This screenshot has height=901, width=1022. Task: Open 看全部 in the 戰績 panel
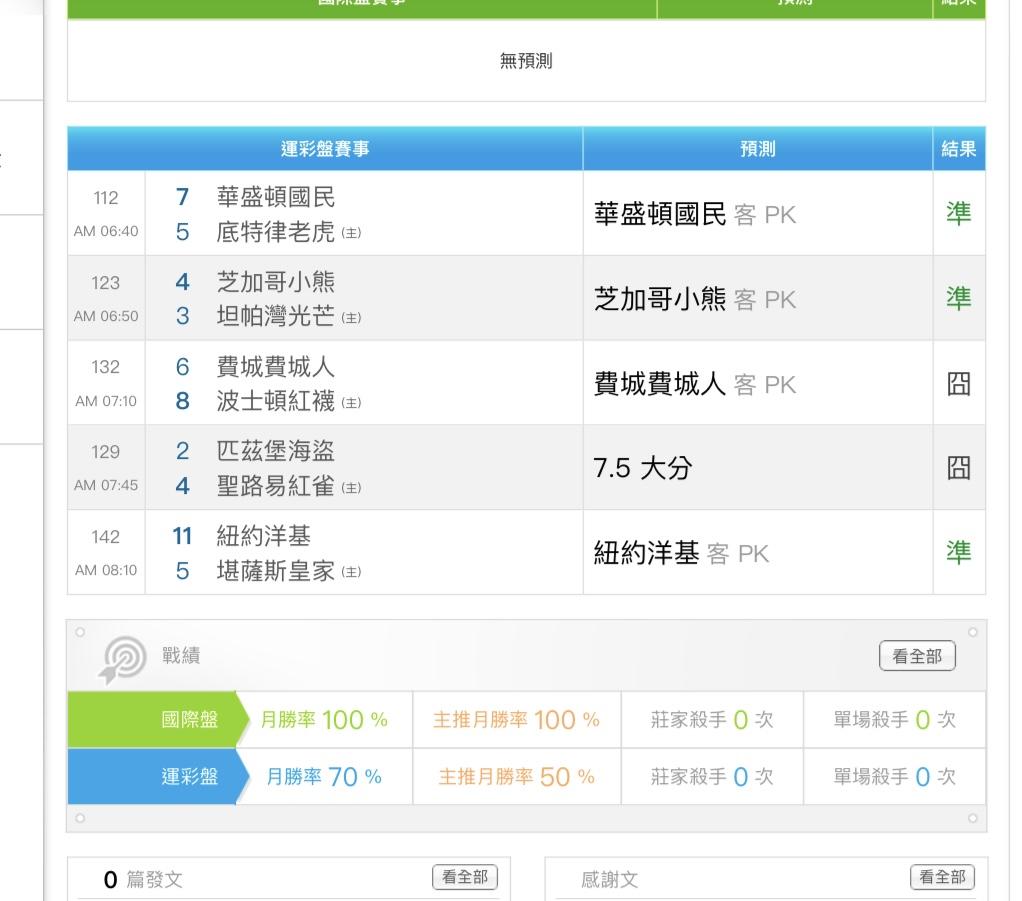point(917,656)
